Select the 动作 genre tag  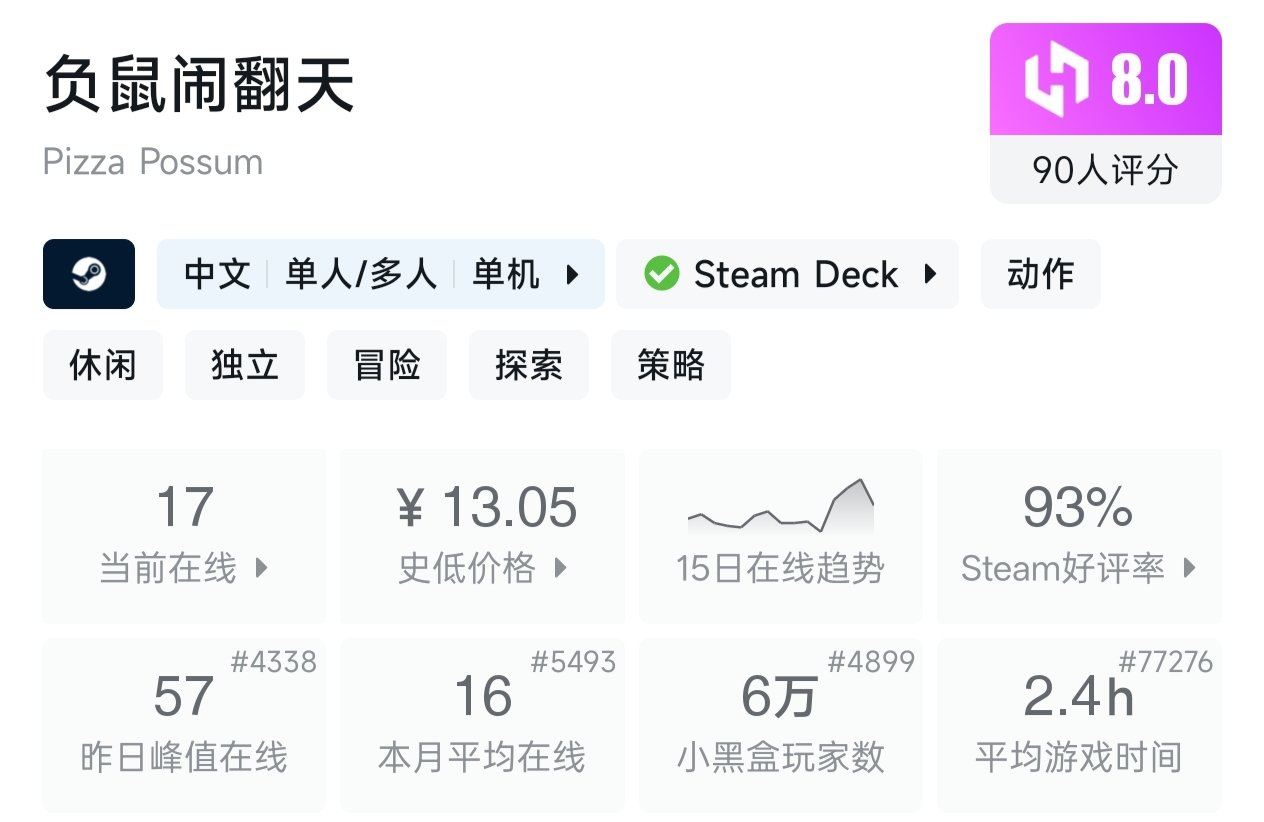tap(1040, 274)
